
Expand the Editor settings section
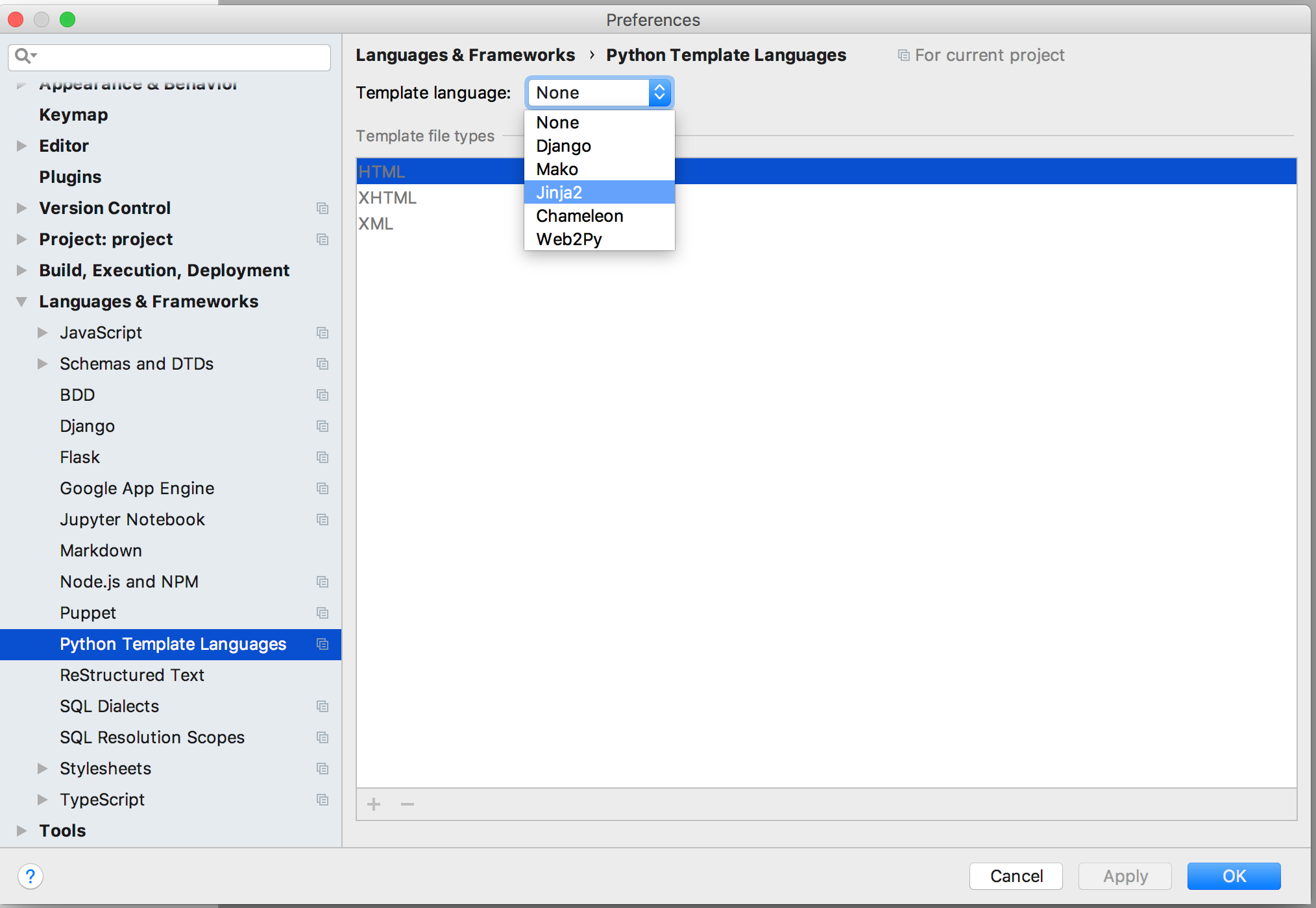point(21,146)
